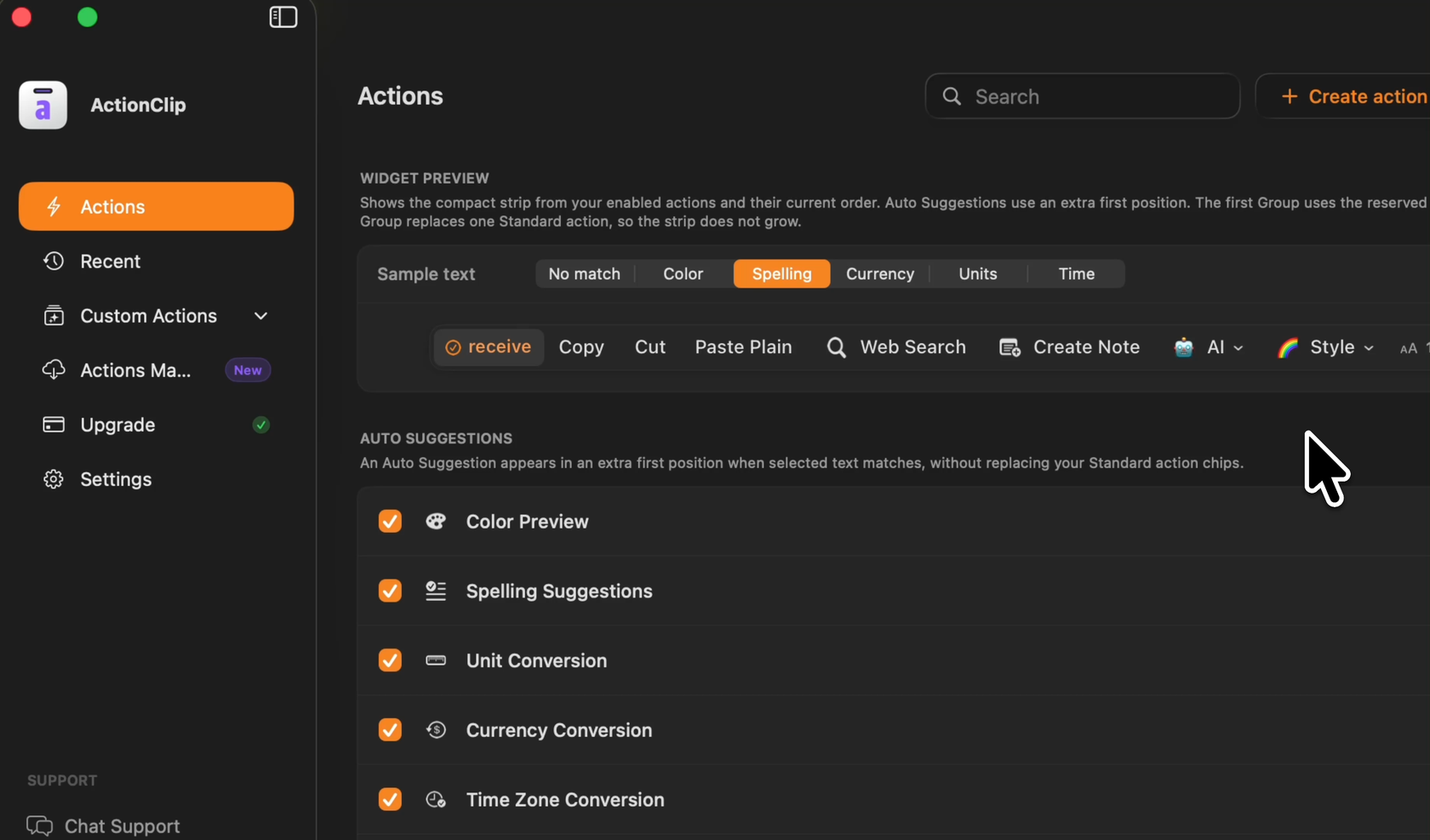The image size is (1430, 840).
Task: Toggle the sidebar panel icon
Action: point(283,17)
